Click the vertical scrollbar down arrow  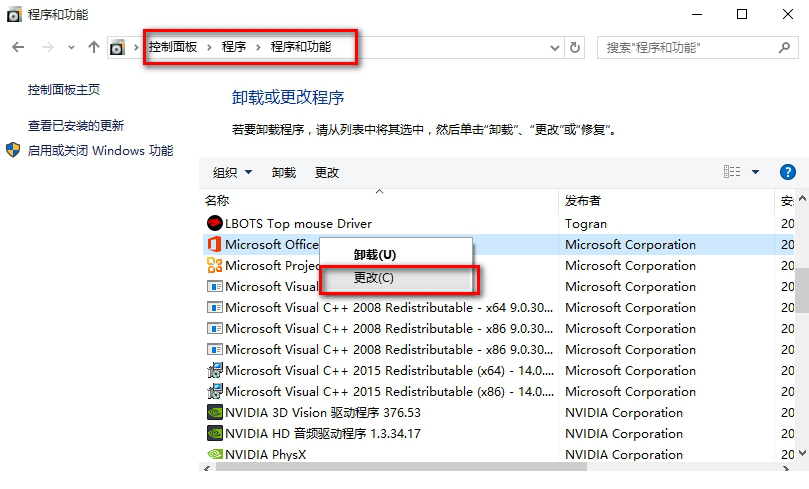pyautogui.click(x=802, y=453)
